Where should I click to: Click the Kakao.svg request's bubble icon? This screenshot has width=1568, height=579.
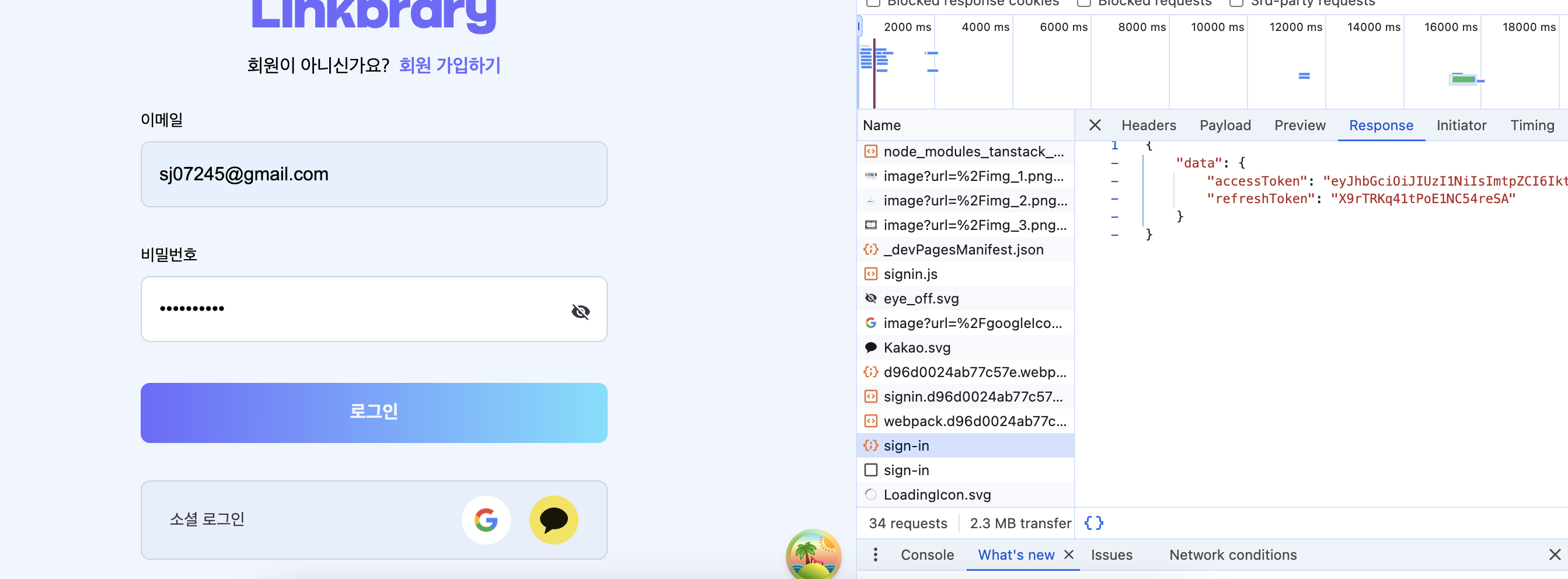tap(871, 348)
